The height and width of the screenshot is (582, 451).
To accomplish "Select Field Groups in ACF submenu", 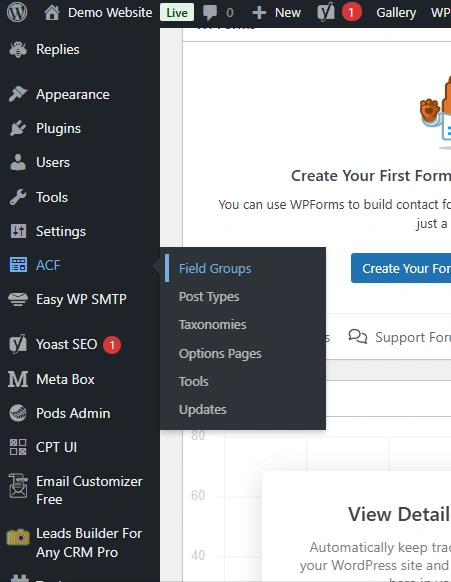I will 215,268.
